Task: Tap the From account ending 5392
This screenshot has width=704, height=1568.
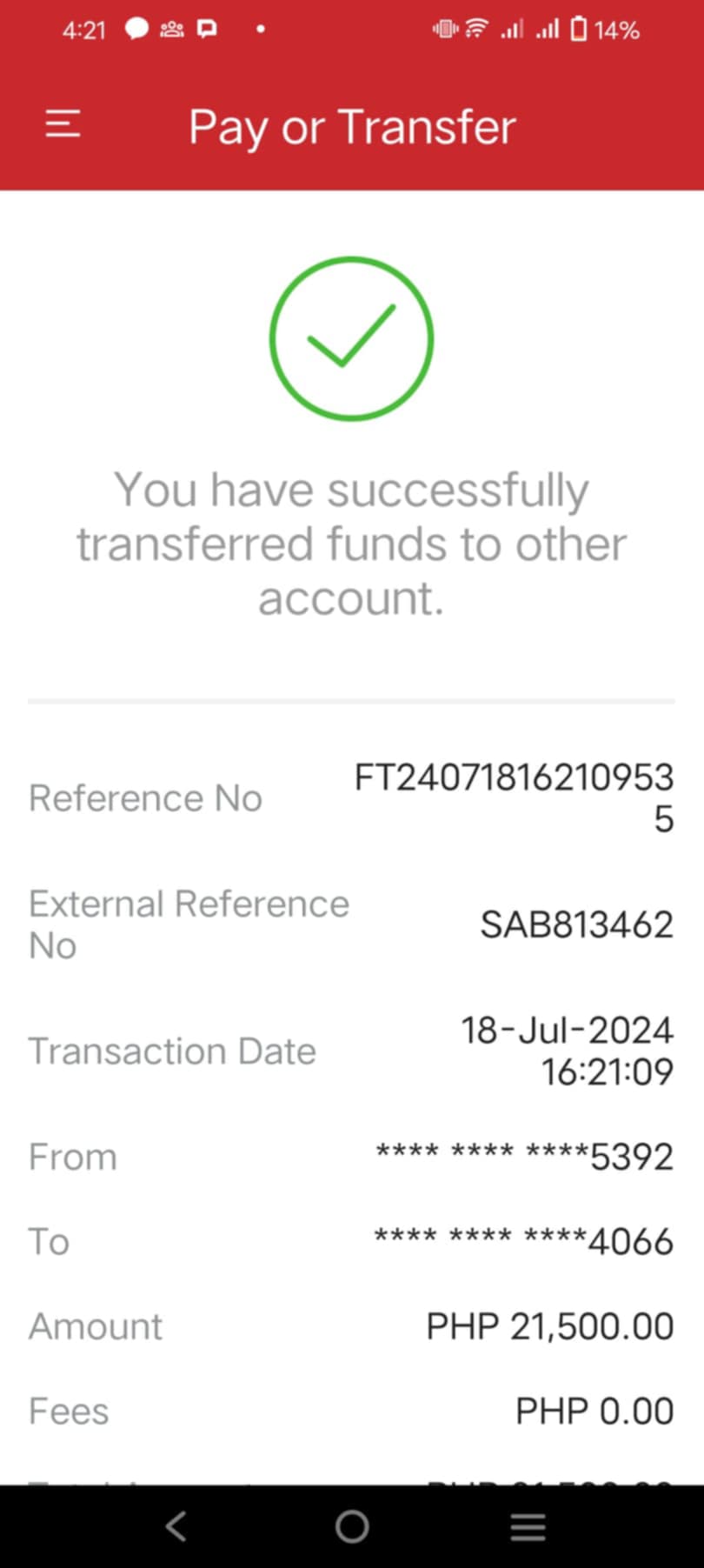Action: click(524, 1157)
